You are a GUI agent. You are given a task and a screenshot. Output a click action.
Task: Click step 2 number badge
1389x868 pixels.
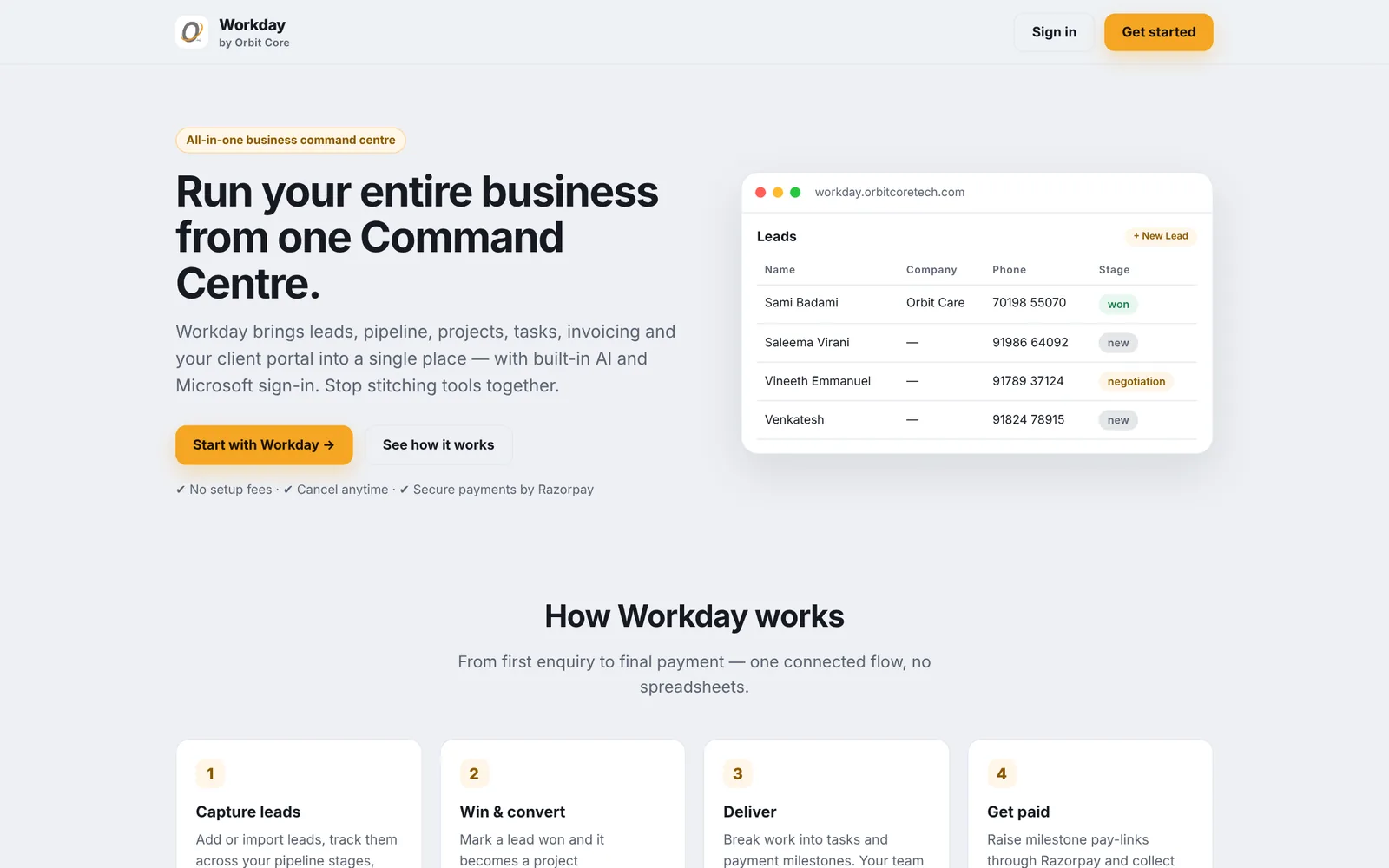[474, 773]
